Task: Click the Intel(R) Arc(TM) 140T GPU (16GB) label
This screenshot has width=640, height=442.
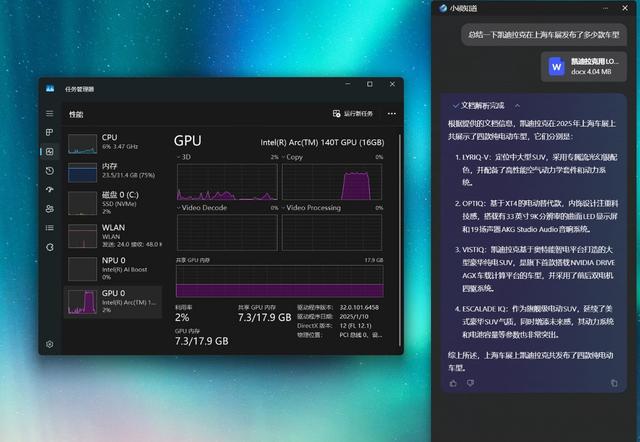Action: (x=322, y=142)
